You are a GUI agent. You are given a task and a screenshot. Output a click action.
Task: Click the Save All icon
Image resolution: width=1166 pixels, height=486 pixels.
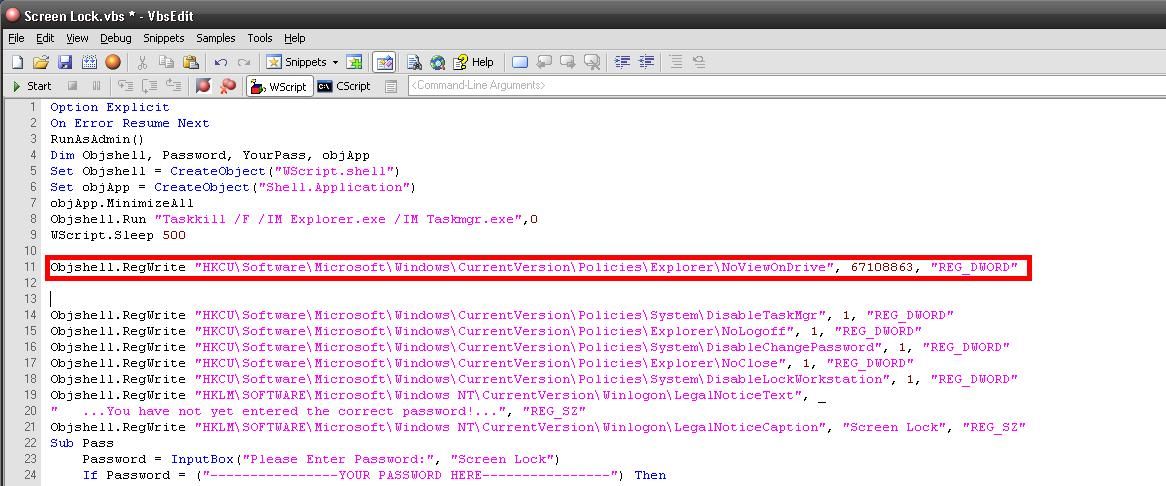pos(89,62)
